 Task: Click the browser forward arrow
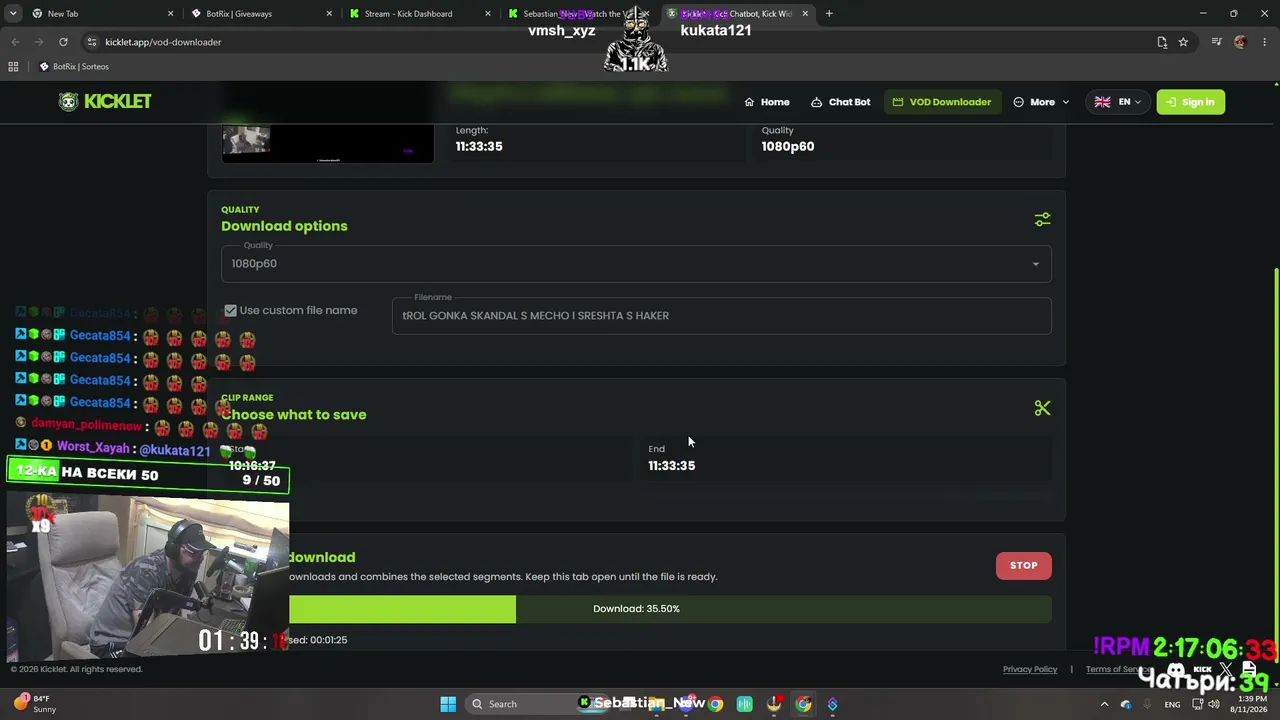(x=39, y=42)
